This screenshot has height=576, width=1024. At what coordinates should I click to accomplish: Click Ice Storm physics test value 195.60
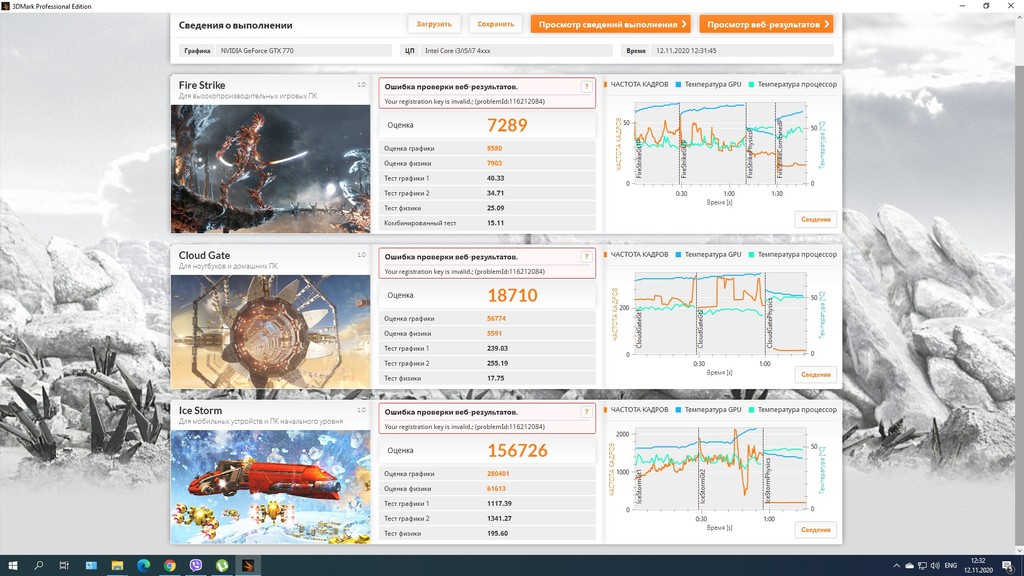point(497,533)
